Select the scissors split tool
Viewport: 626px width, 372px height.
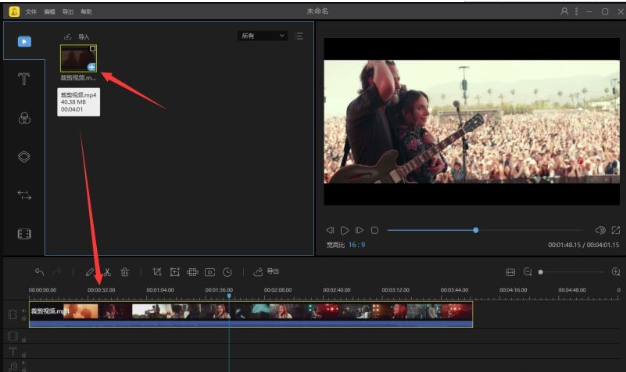pos(107,272)
